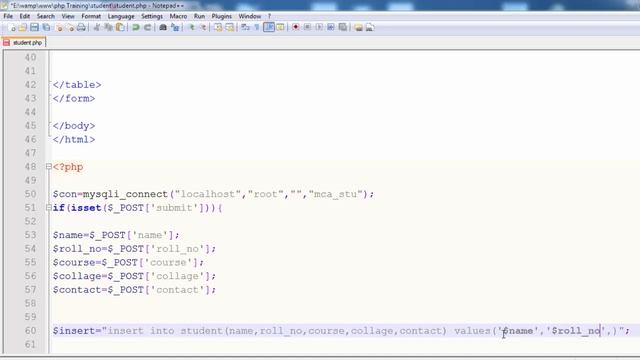The image size is (640, 360).
Task: Click the $contact=$_POST line 57
Action: point(134,290)
